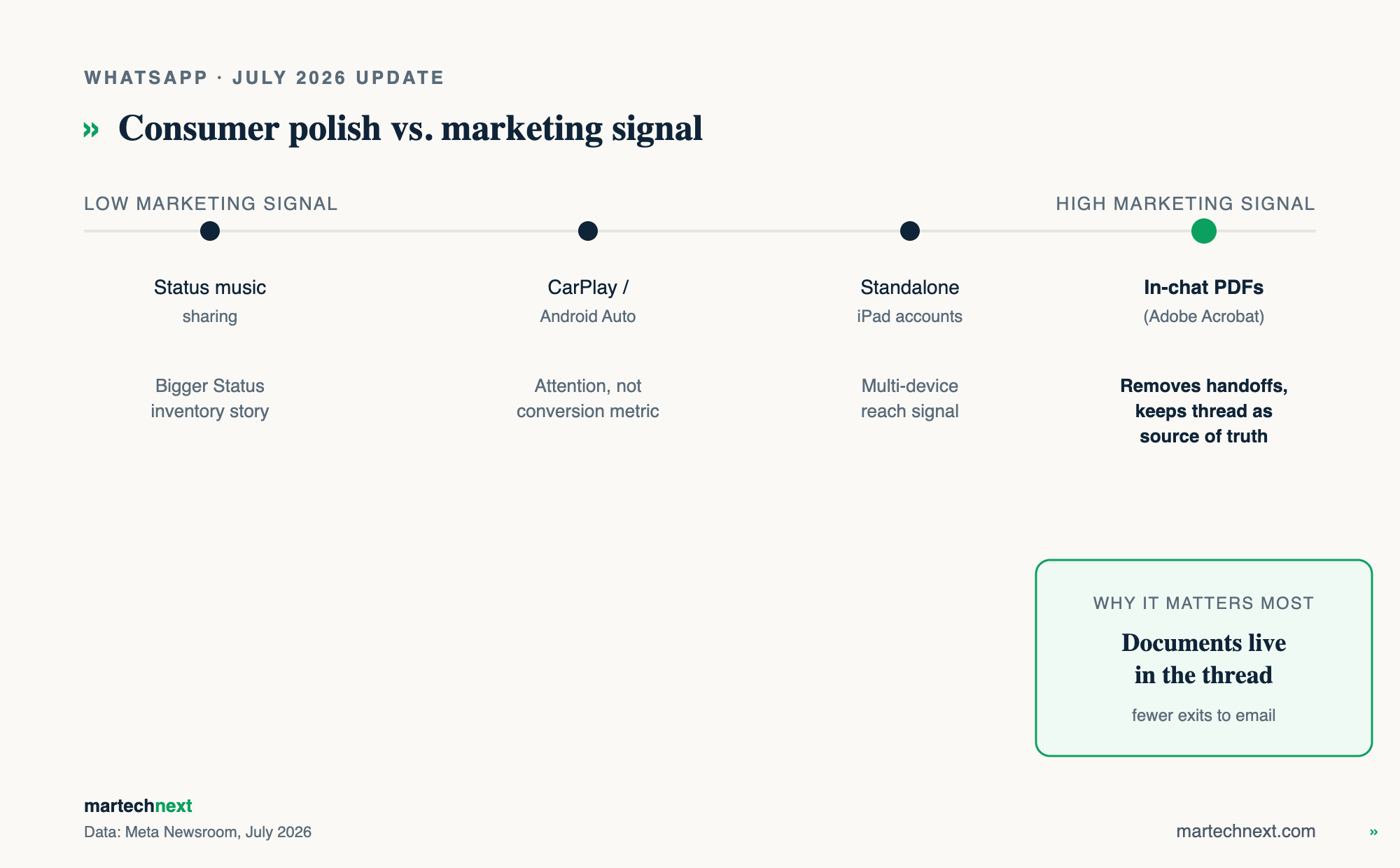Click the small green chevron in footer corner

[x=1373, y=832]
